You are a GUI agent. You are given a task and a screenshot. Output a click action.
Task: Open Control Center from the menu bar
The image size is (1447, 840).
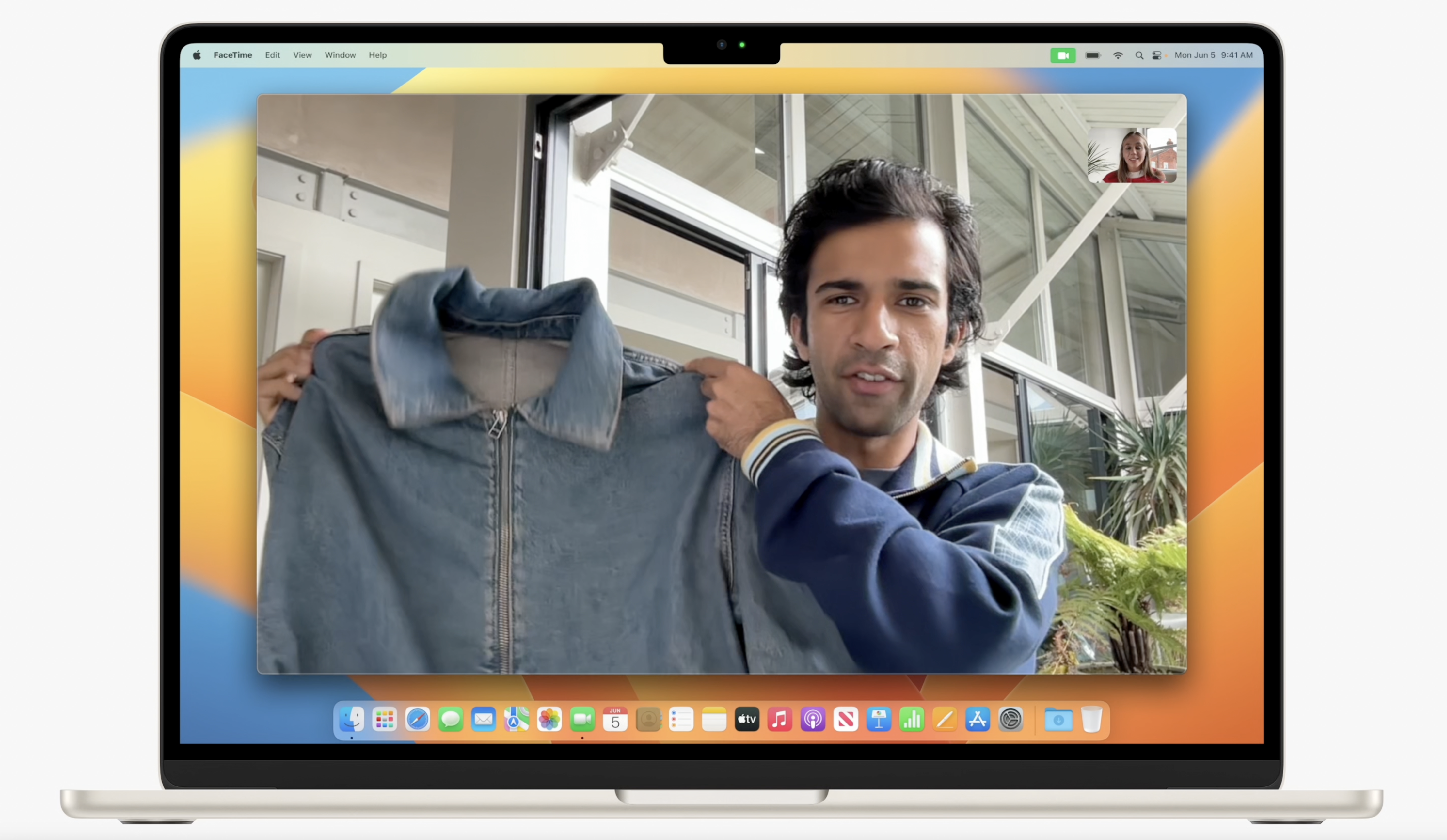click(x=1157, y=56)
